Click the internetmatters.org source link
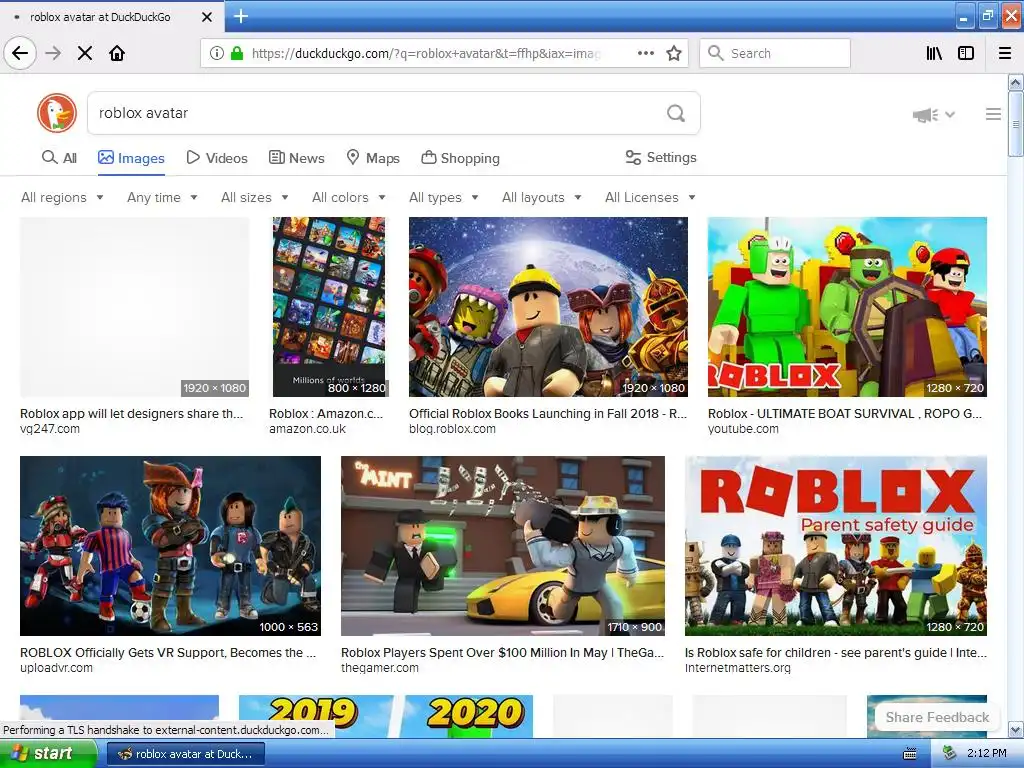Viewport: 1024px width, 768px height. [737, 668]
